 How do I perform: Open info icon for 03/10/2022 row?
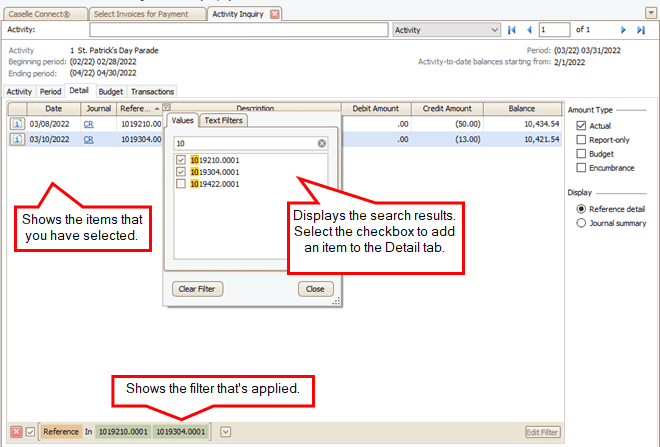tap(17, 140)
